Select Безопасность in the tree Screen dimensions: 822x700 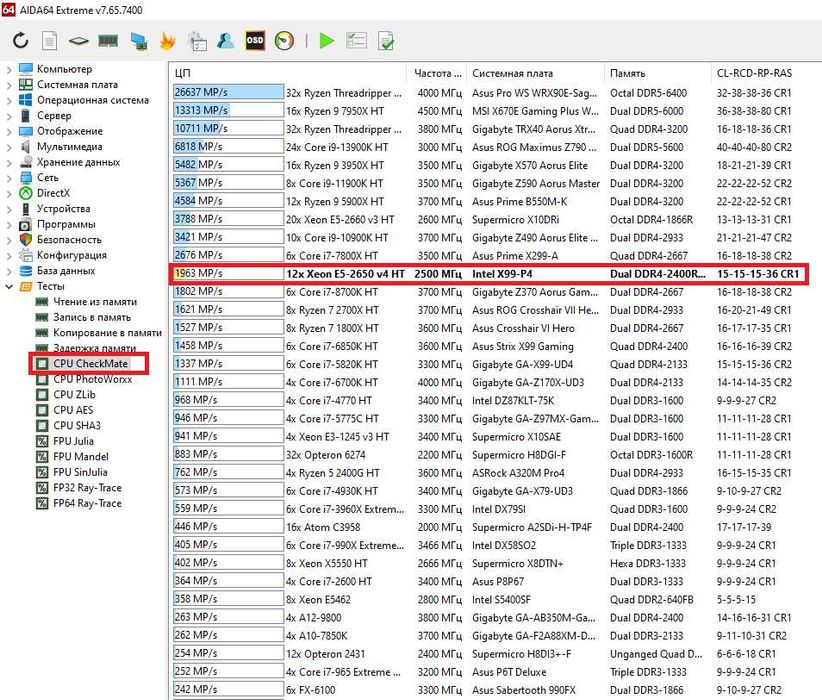point(69,240)
